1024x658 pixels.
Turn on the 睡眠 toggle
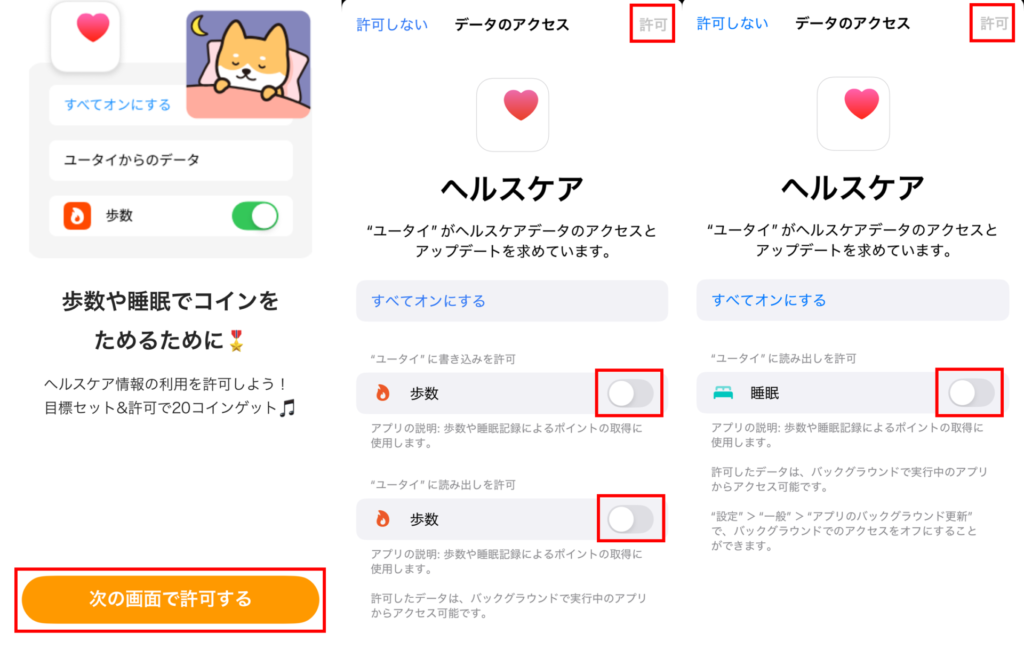click(970, 392)
